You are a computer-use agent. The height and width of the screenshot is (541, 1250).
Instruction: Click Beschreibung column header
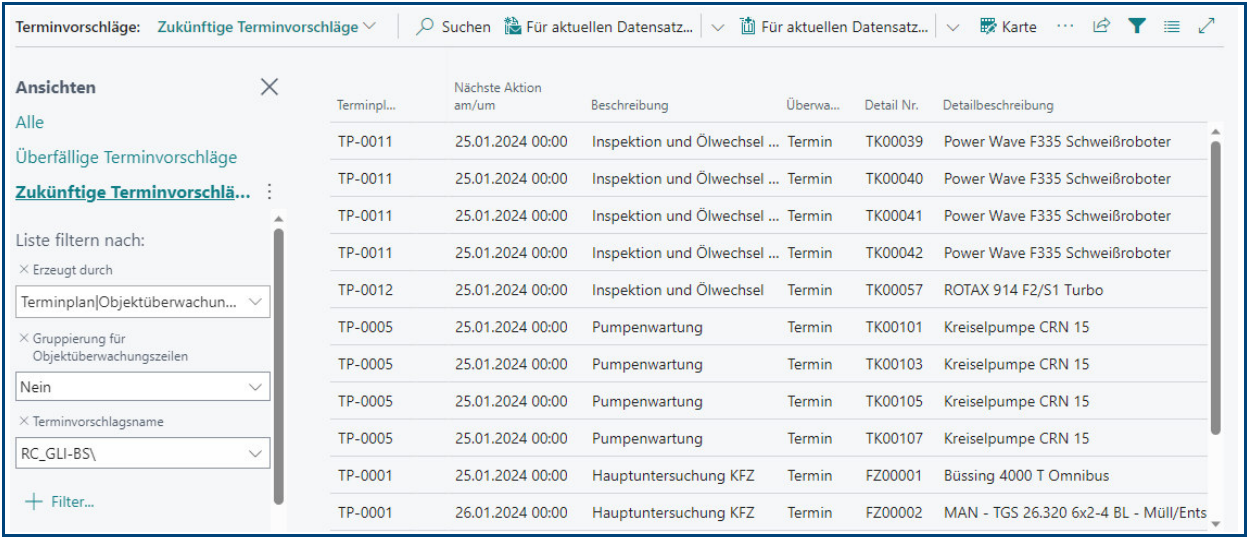click(x=629, y=105)
